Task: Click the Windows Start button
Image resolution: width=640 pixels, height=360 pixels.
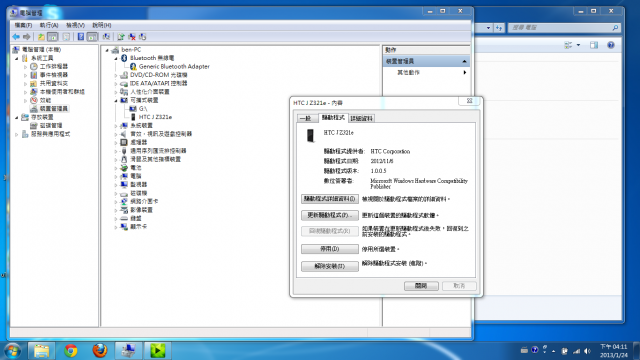Action: [12, 351]
